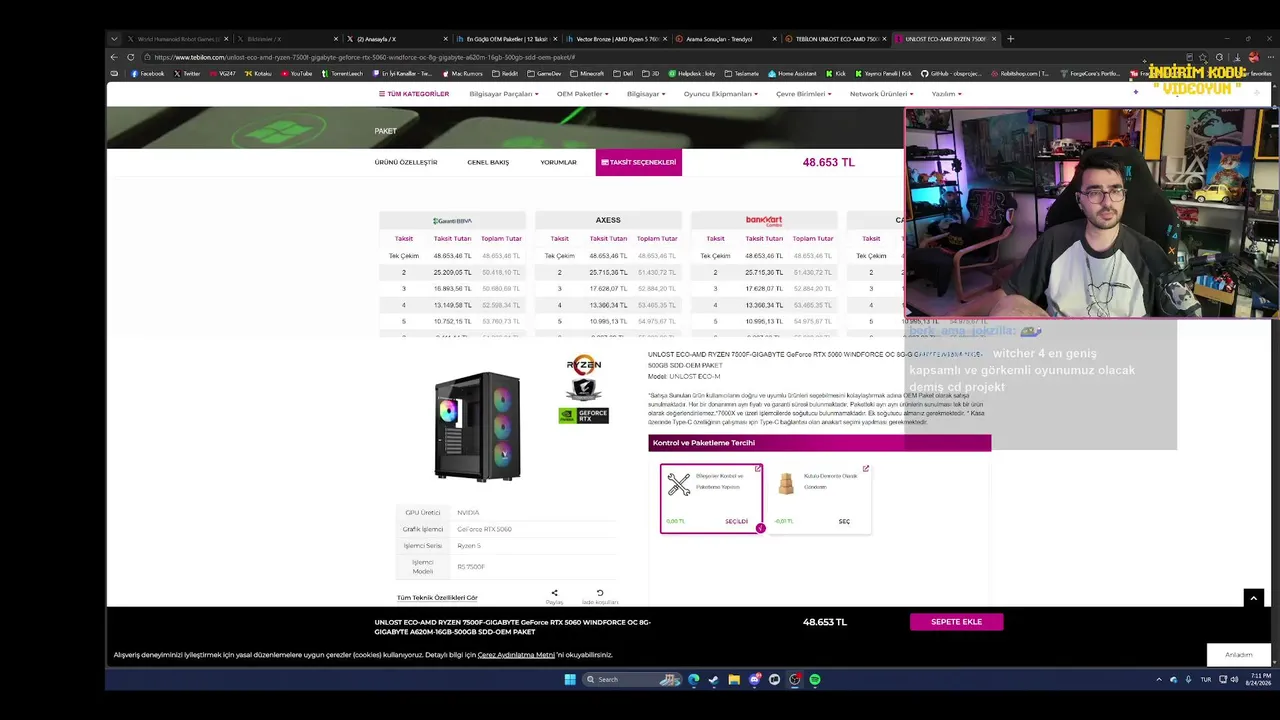1280x720 pixels.
Task: Click the Bankkart installment table header
Action: coord(764,221)
